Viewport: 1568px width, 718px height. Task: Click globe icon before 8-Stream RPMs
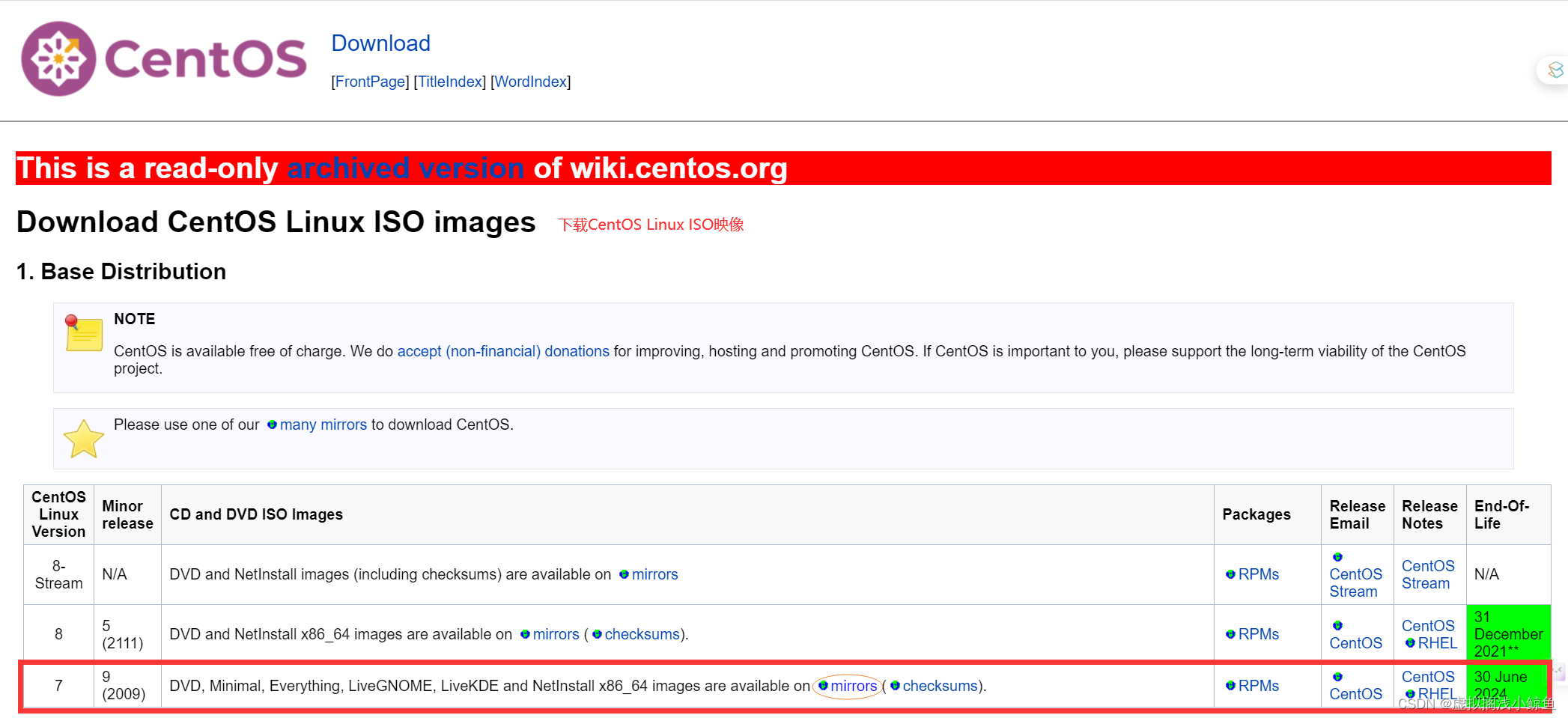1230,574
